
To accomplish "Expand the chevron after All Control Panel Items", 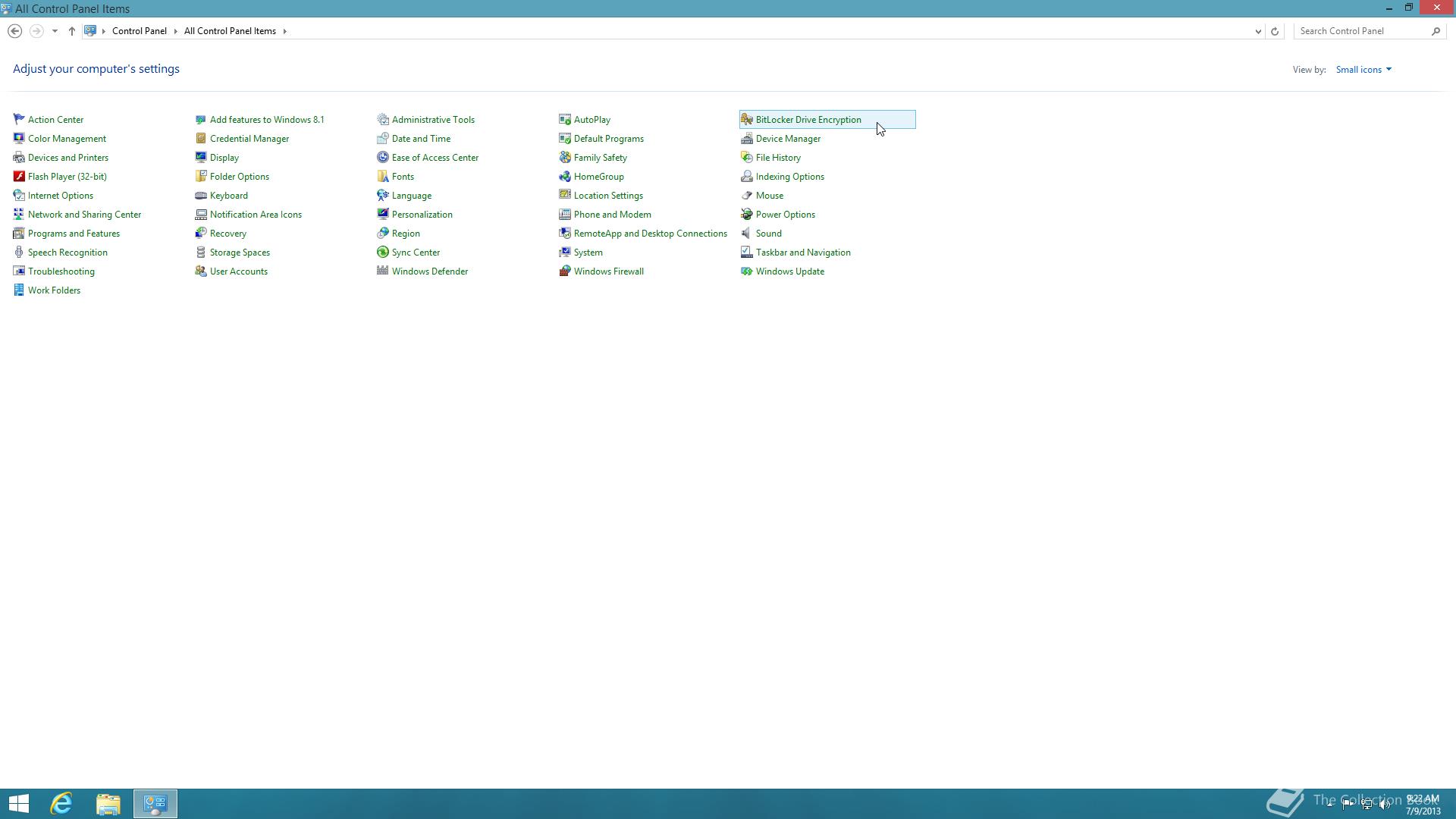I will pyautogui.click(x=285, y=31).
